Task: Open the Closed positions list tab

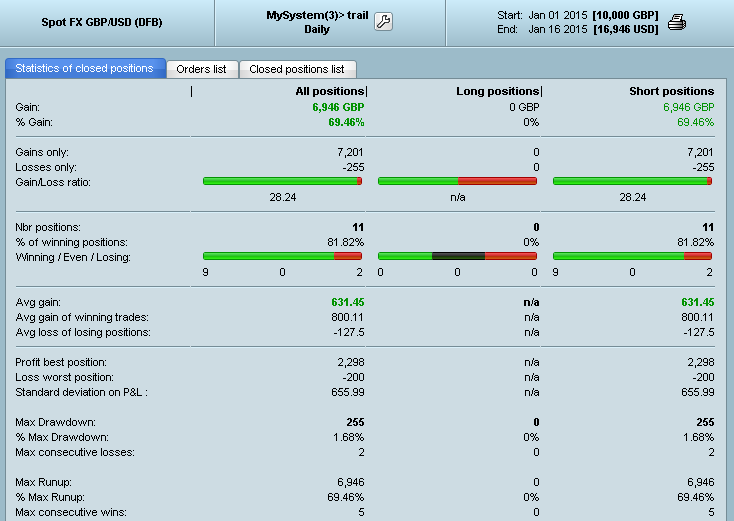Action: point(297,69)
